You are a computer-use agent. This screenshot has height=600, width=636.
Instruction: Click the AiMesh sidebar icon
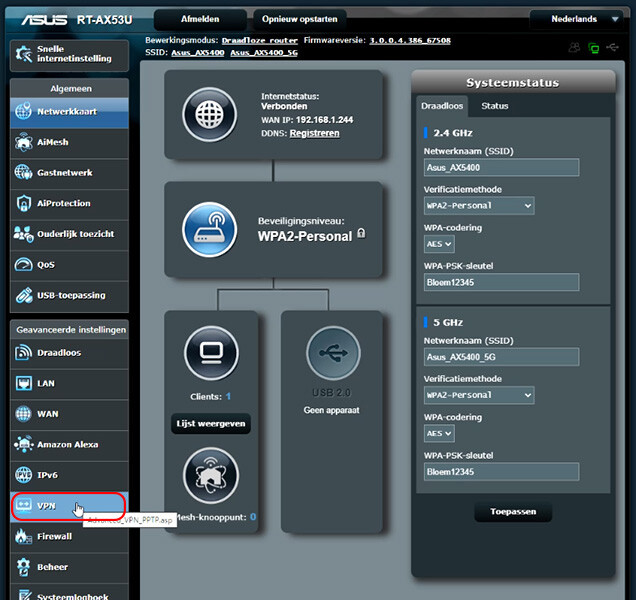point(23,142)
